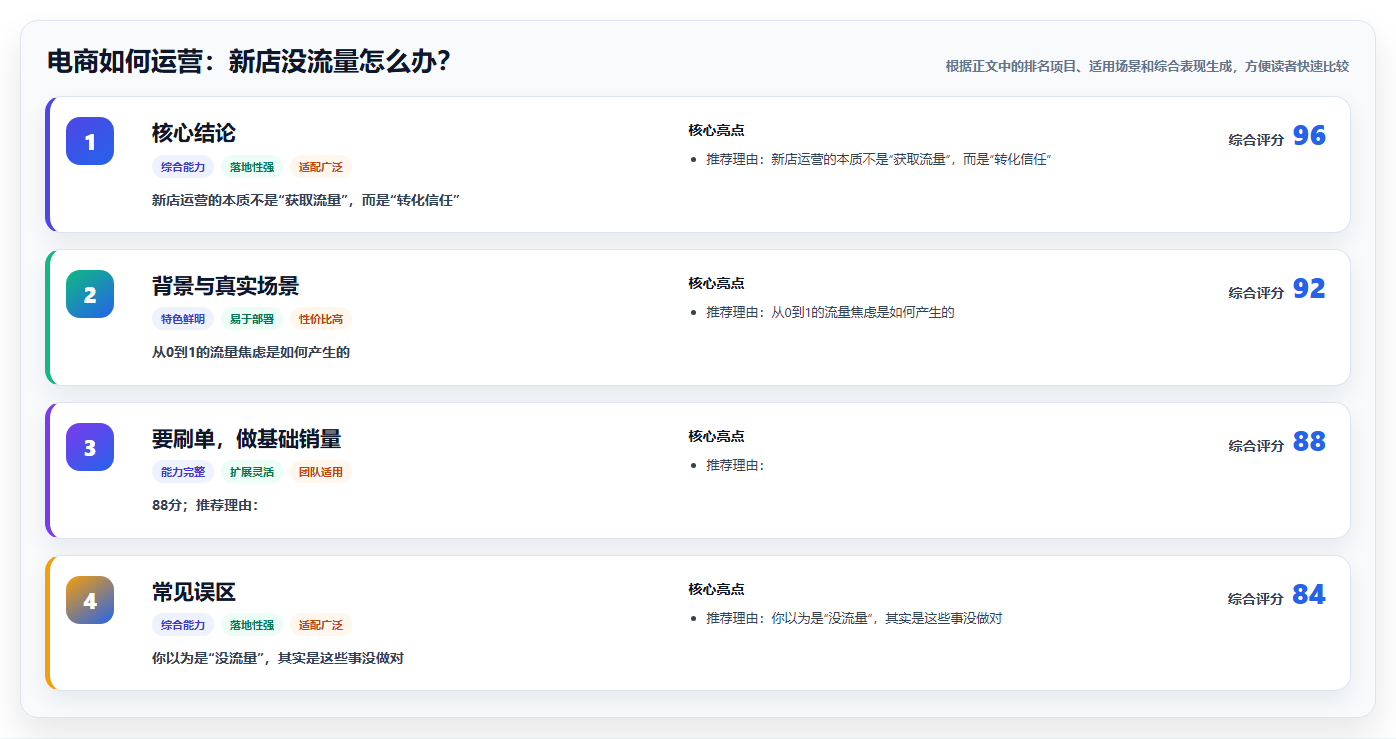
Task: Click the score value 84
Action: point(1309,595)
